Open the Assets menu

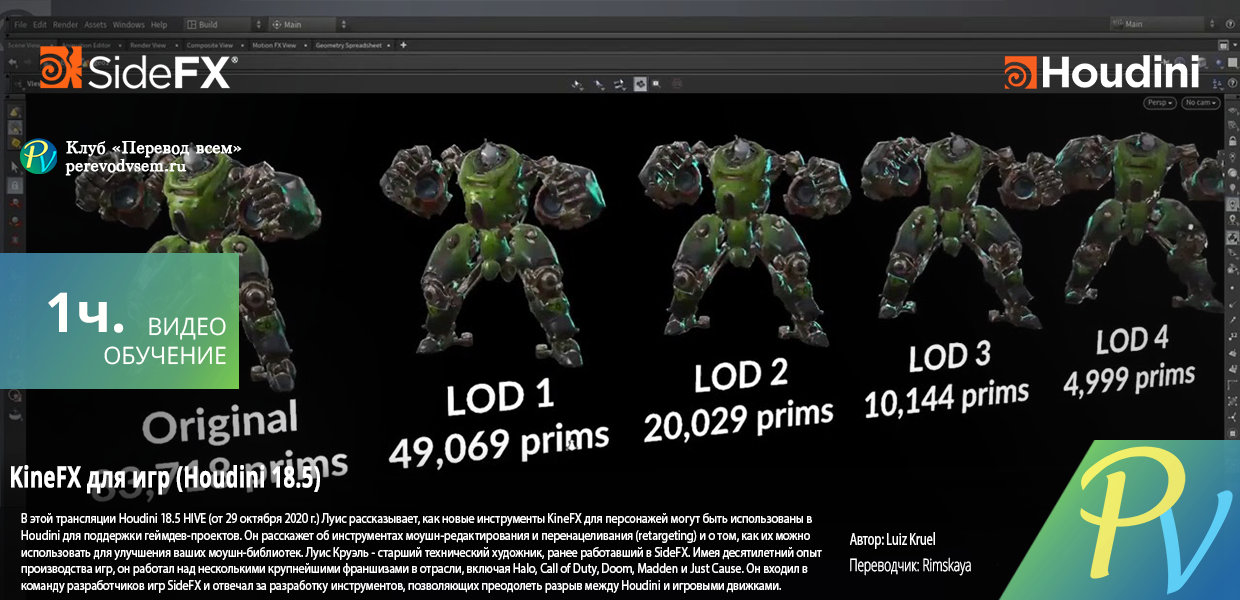95,24
